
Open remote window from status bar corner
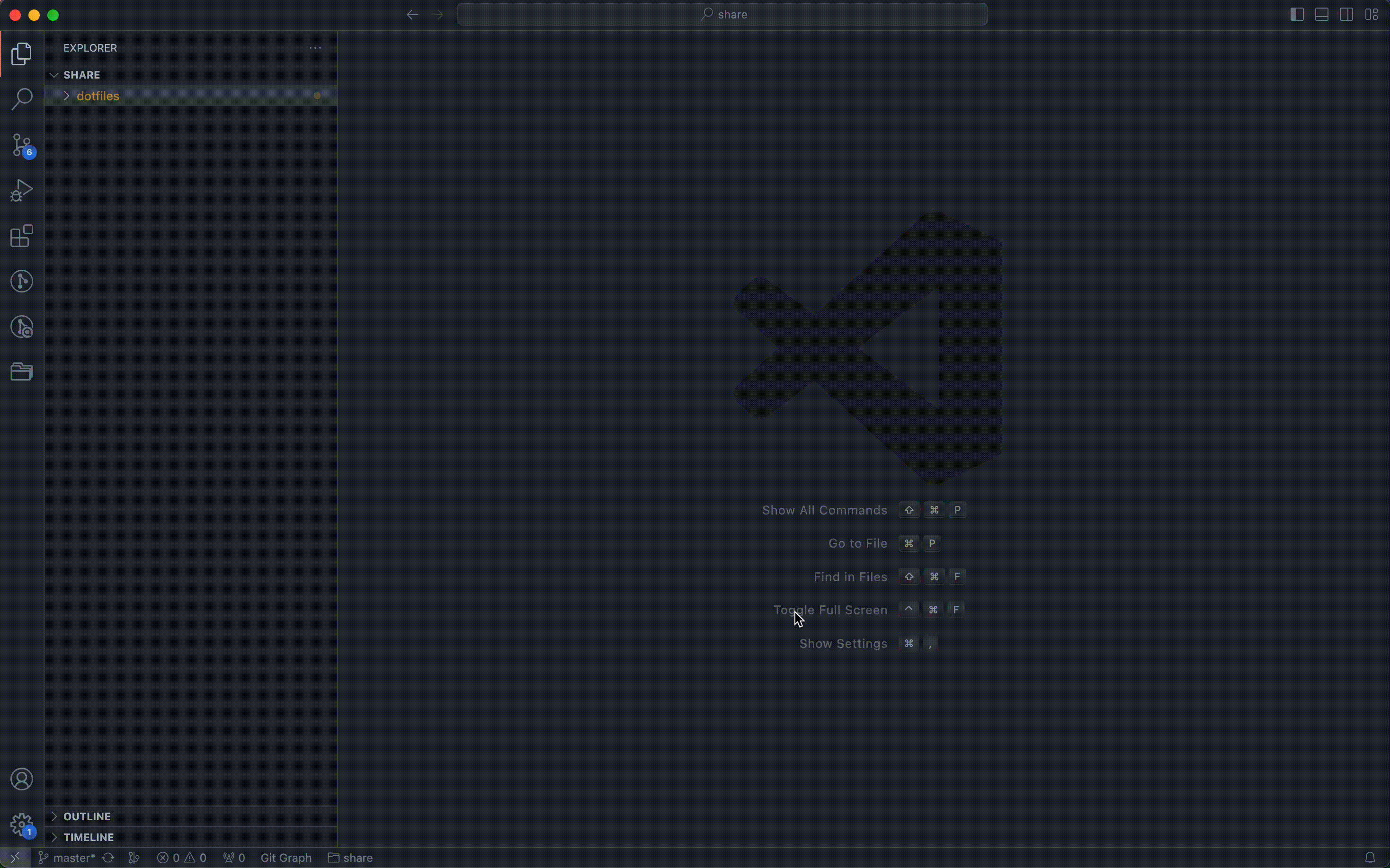(15, 858)
